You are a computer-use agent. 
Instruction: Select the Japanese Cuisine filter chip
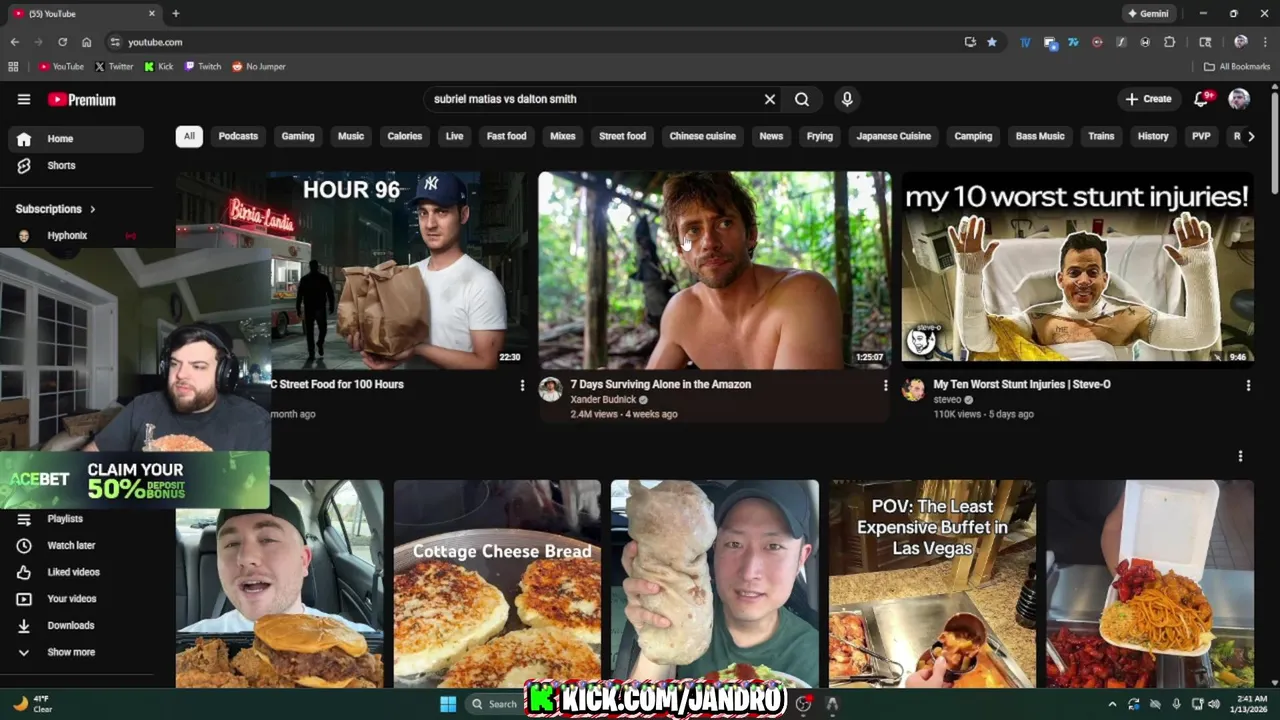(894, 136)
